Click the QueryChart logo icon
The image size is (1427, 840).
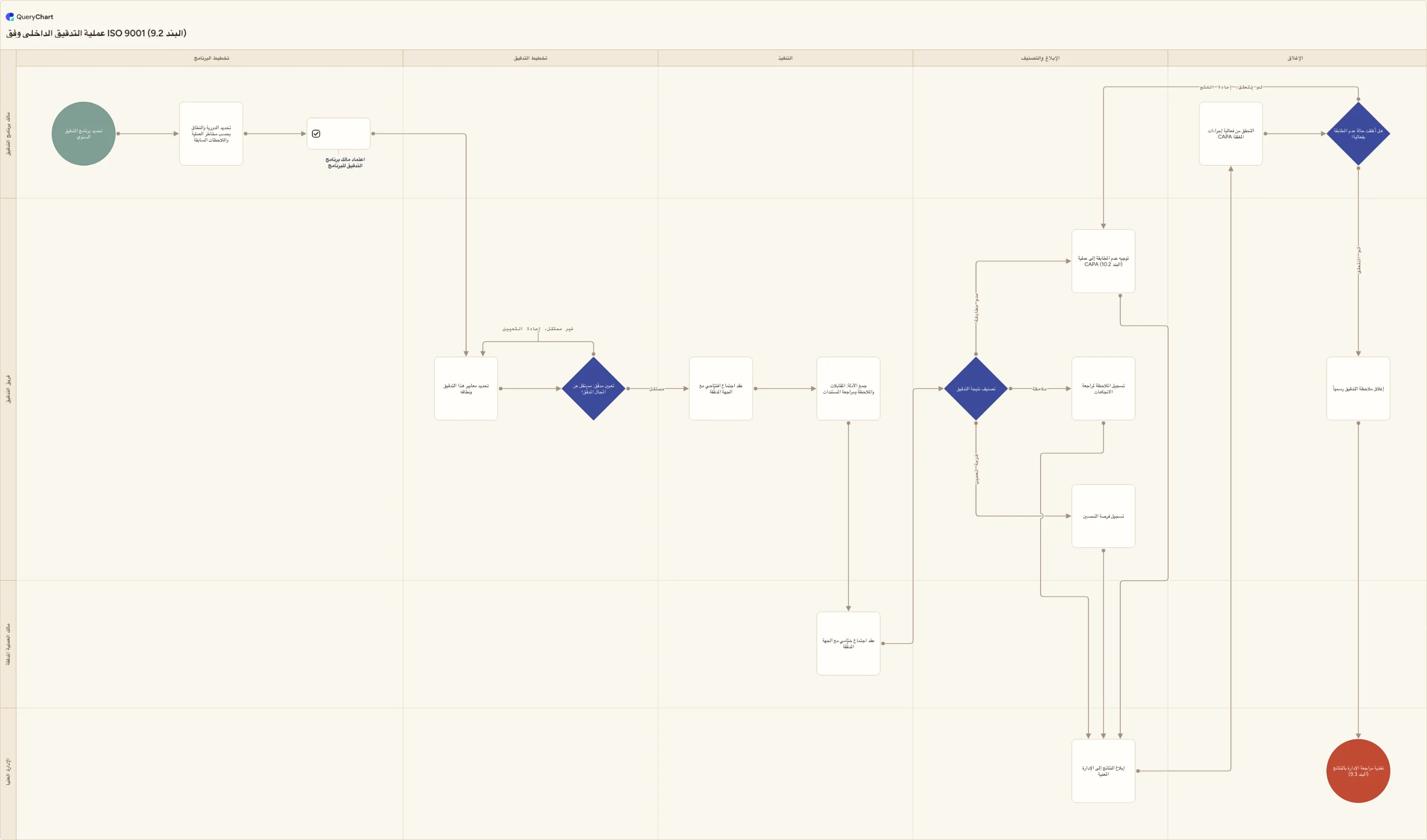(9, 17)
